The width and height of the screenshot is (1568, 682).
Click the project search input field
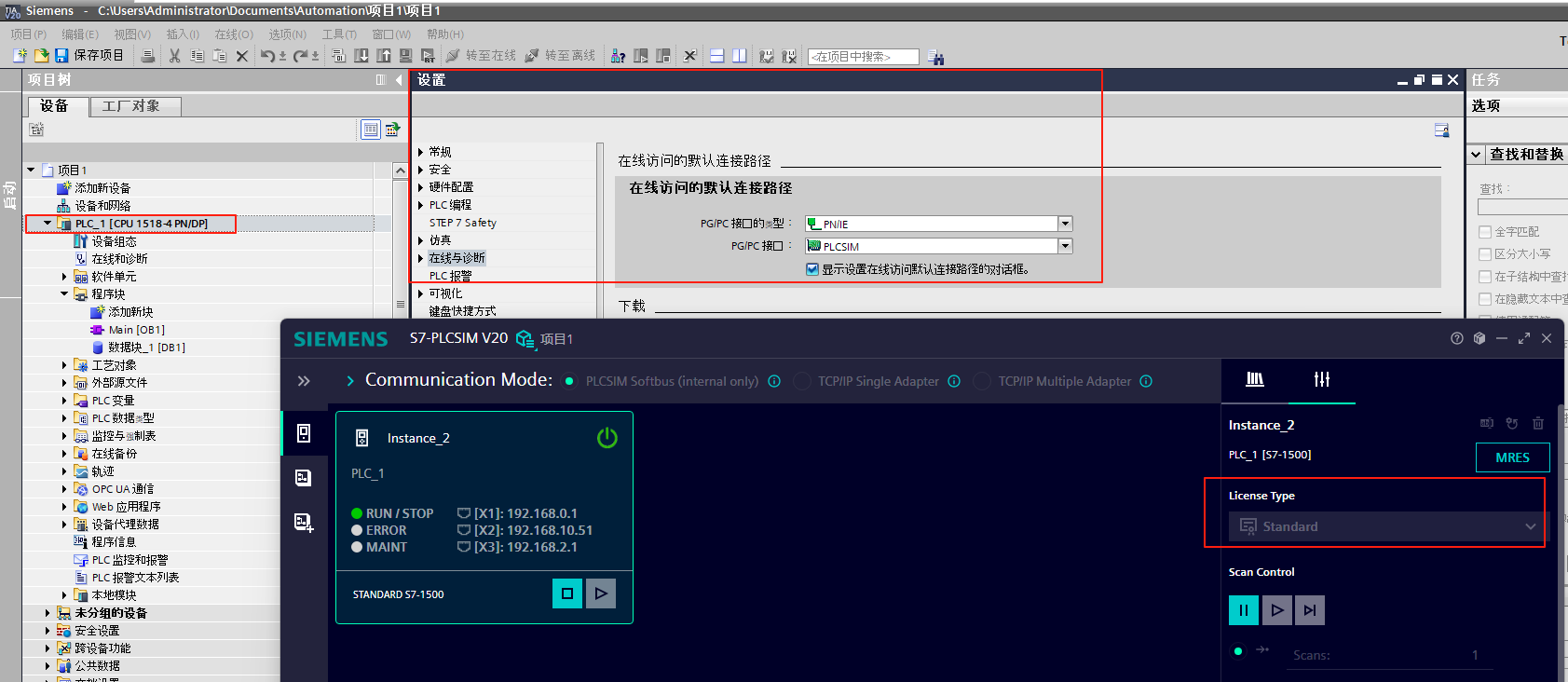864,57
